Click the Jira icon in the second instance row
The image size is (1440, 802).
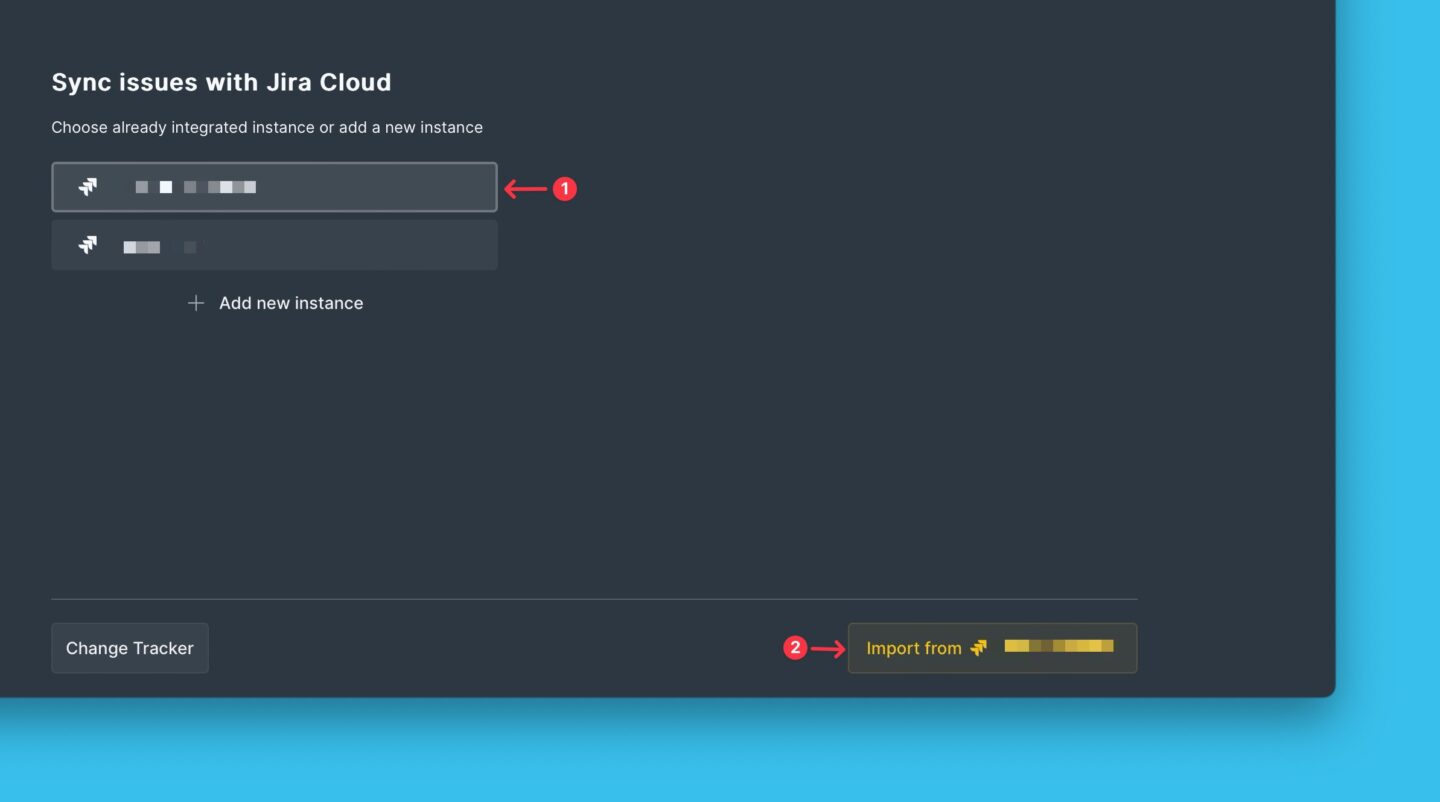point(88,245)
